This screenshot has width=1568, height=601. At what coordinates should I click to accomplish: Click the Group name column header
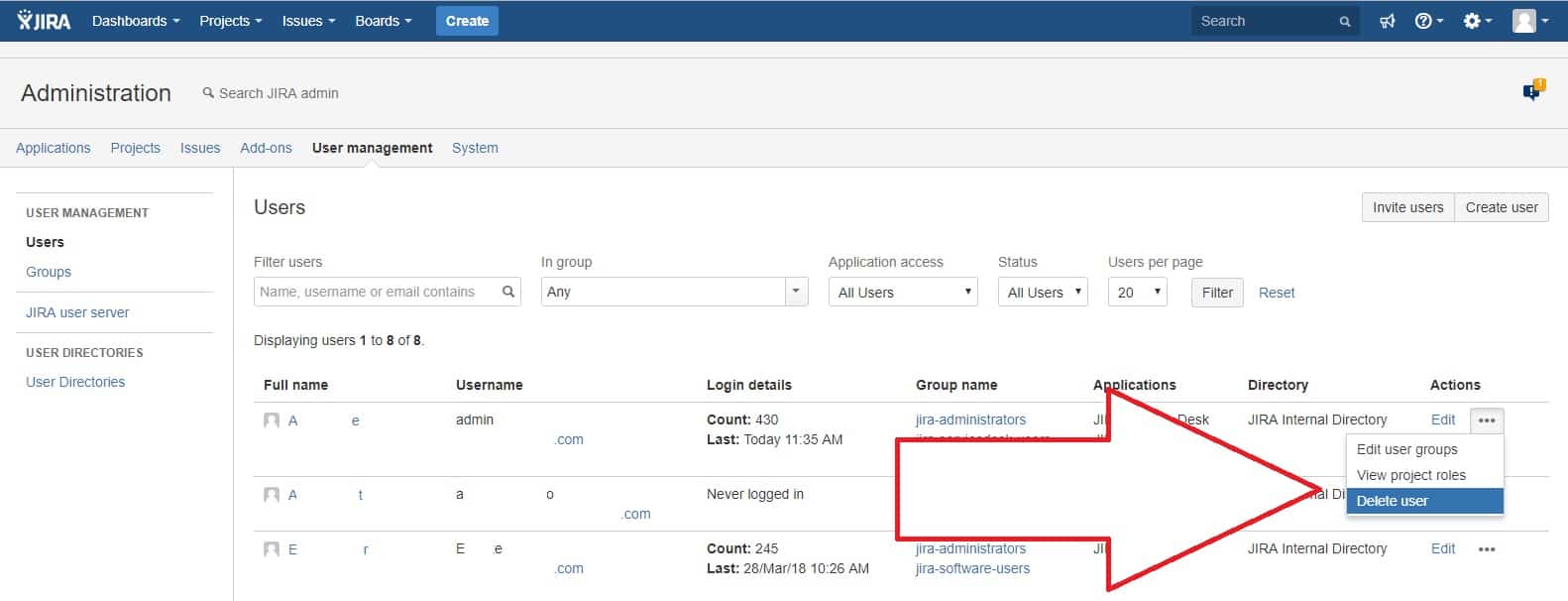click(956, 385)
